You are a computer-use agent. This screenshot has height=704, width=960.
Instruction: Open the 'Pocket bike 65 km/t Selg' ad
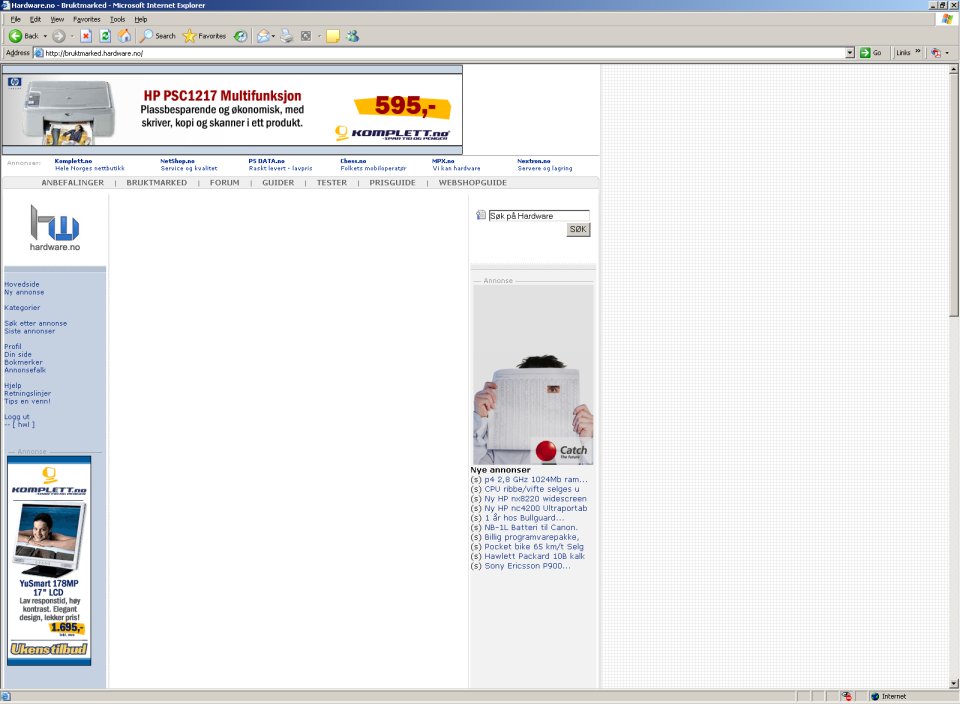[x=534, y=547]
